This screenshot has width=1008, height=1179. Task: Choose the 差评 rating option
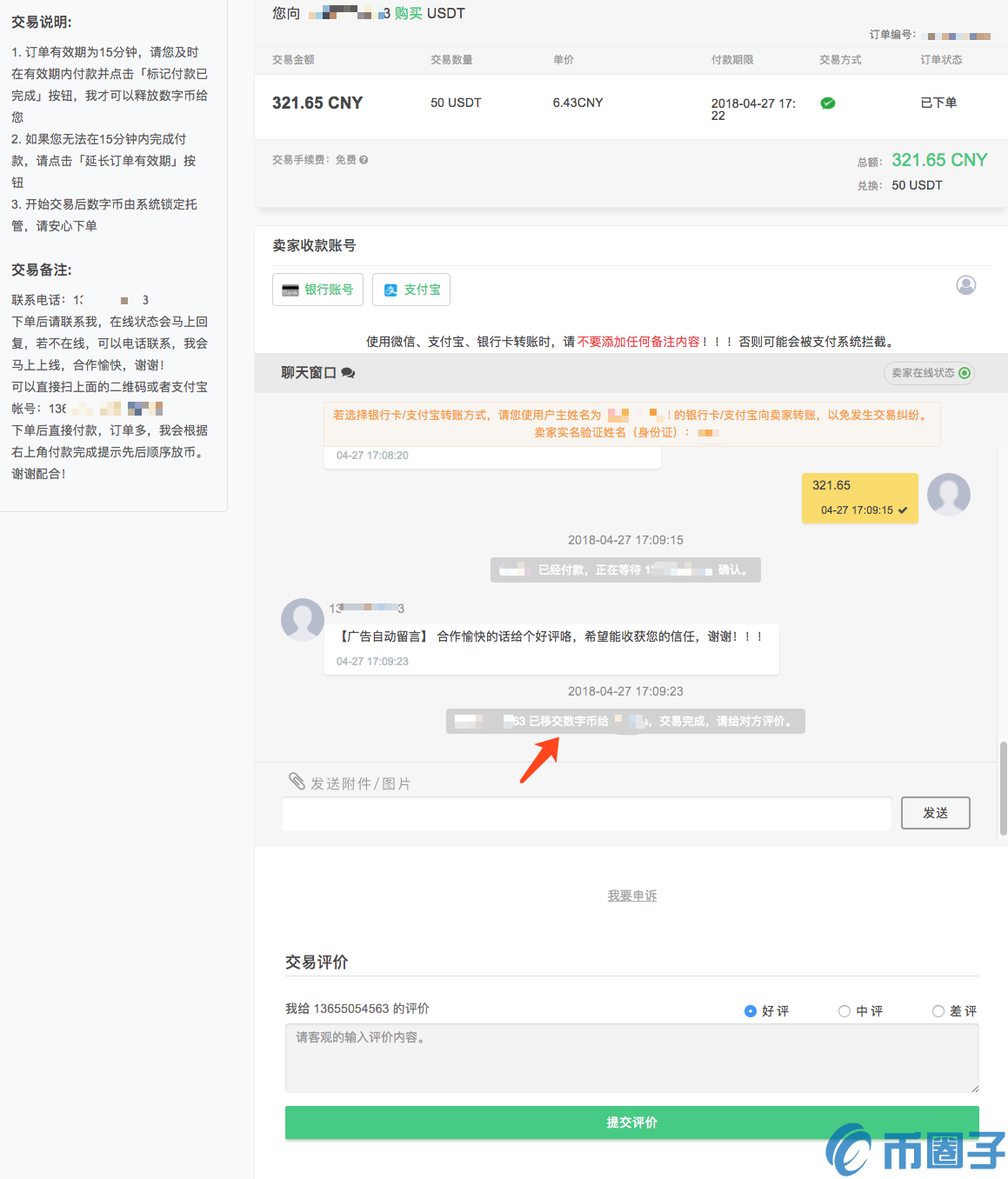(x=938, y=1011)
